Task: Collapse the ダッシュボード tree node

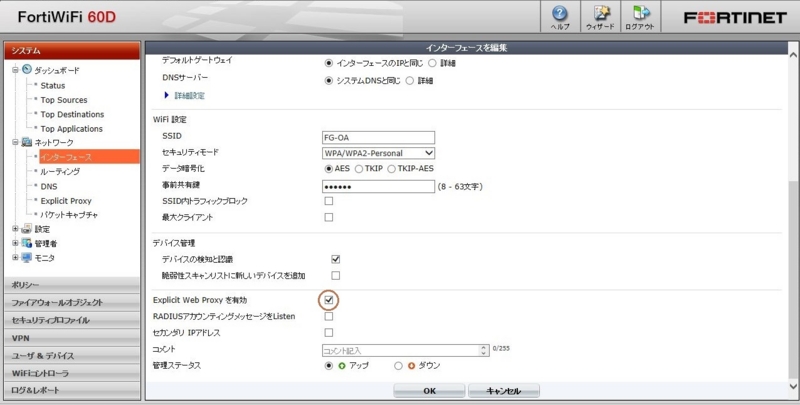Action: 15,70
